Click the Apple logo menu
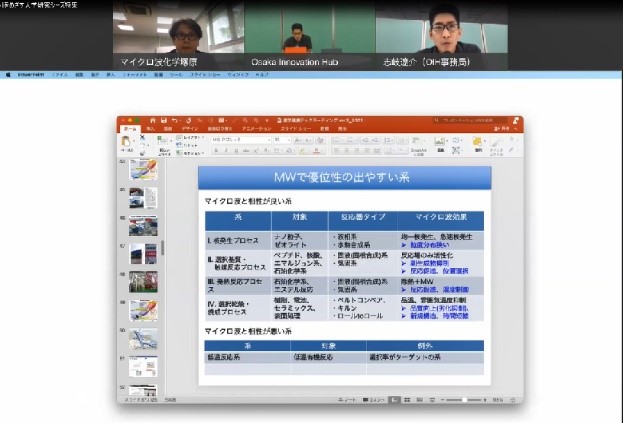623x423 pixels. (8, 73)
